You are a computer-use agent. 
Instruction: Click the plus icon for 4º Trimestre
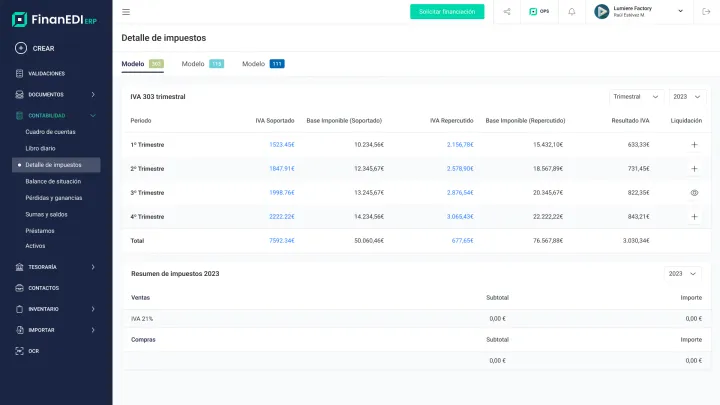(694, 217)
